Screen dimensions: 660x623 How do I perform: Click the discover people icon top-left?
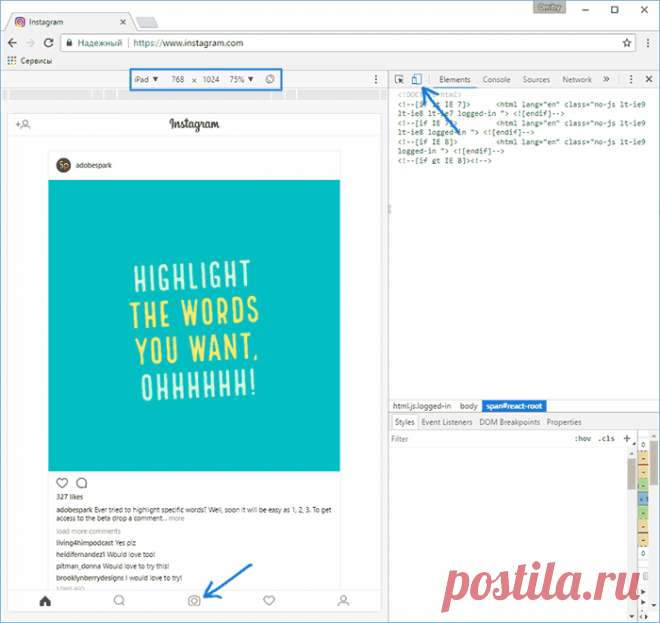tap(24, 125)
